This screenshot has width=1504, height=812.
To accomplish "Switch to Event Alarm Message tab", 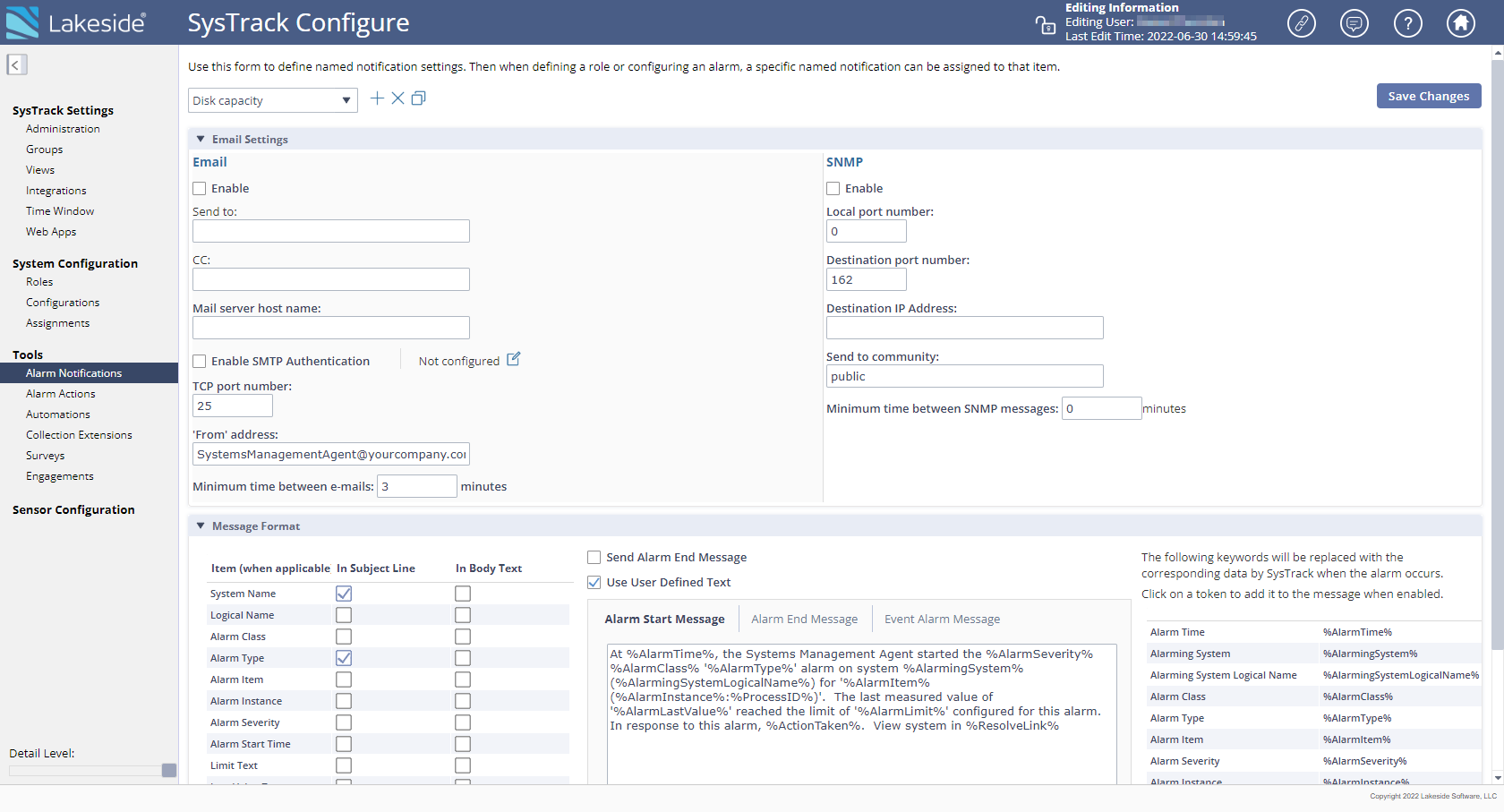I will [x=942, y=620].
